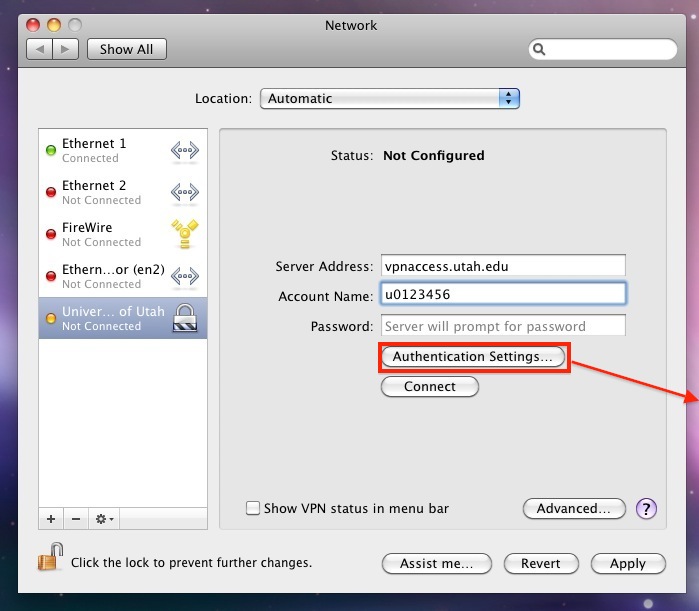This screenshot has height=611, width=699.
Task: Click the green status dot of Ethernet 1
Action: tap(51, 150)
